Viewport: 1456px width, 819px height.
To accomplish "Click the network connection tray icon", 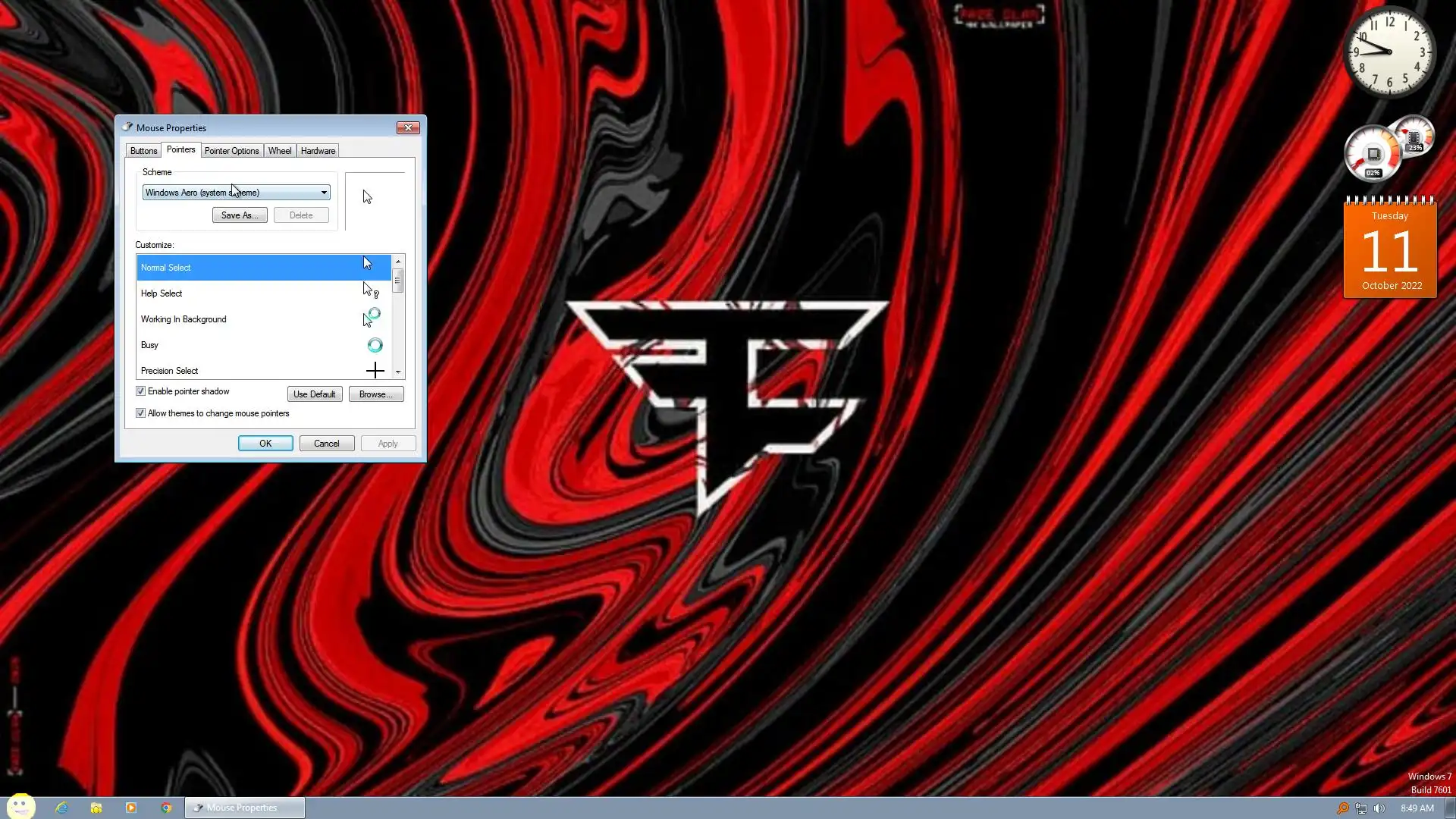I will pyautogui.click(x=1361, y=808).
